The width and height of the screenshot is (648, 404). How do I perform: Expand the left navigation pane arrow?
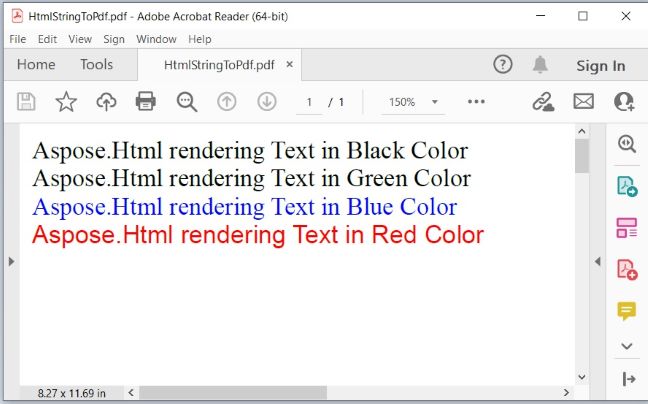click(x=11, y=261)
